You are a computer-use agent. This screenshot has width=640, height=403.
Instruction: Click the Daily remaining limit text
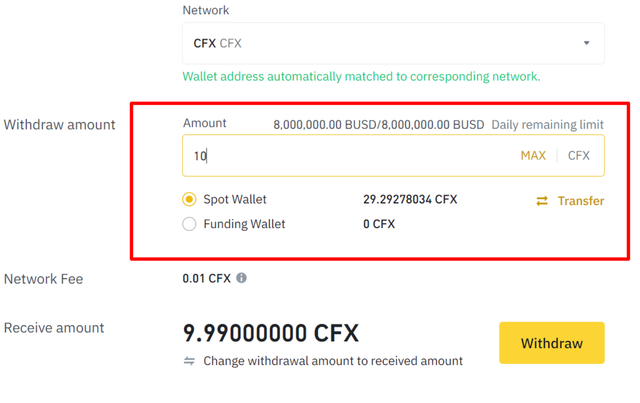pos(548,125)
